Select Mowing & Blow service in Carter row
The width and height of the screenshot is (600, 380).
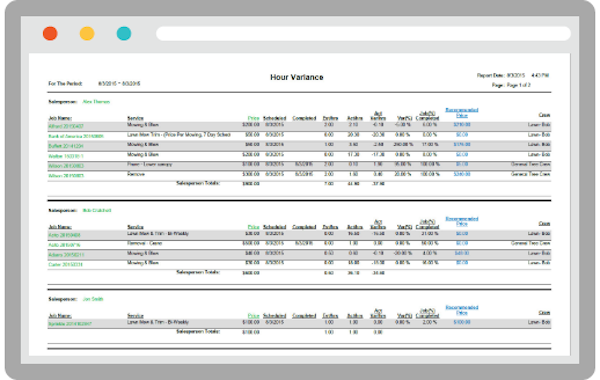coord(143,263)
